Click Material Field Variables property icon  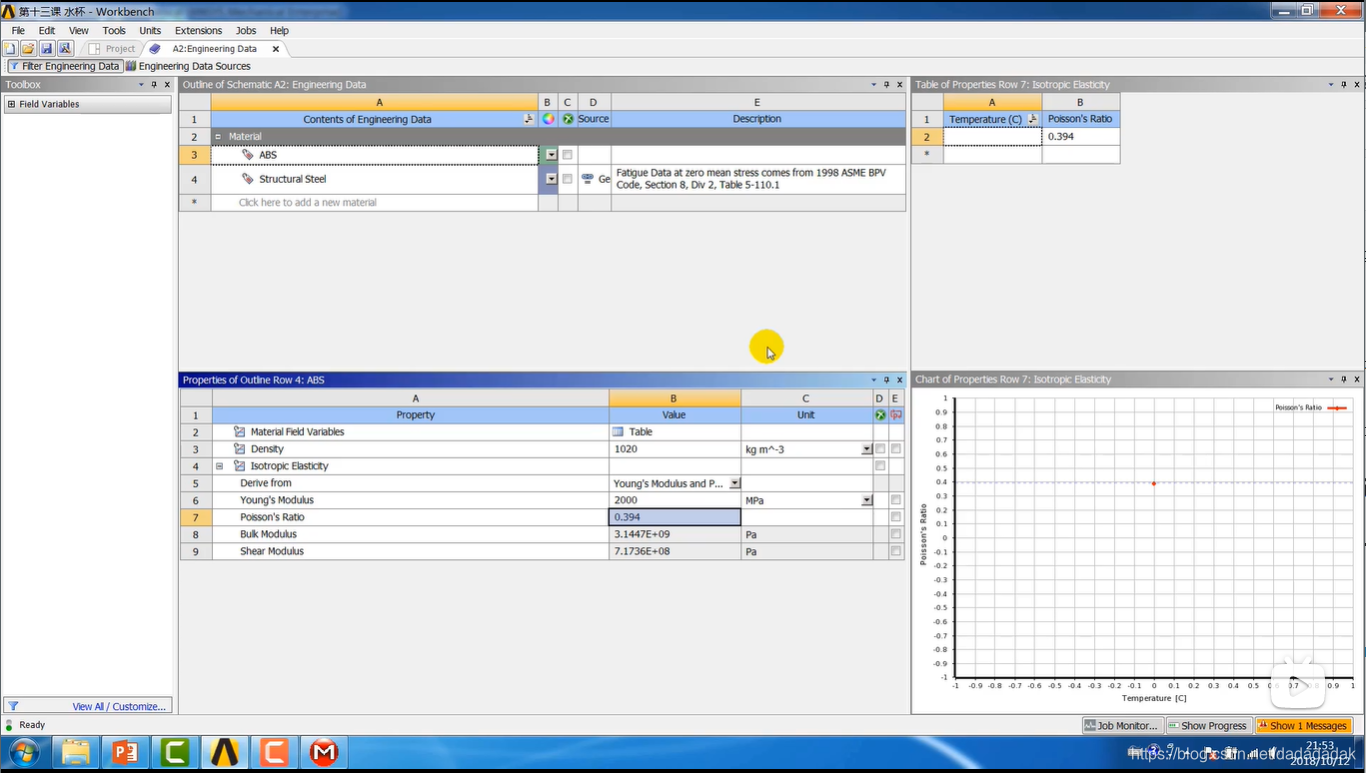tap(240, 432)
